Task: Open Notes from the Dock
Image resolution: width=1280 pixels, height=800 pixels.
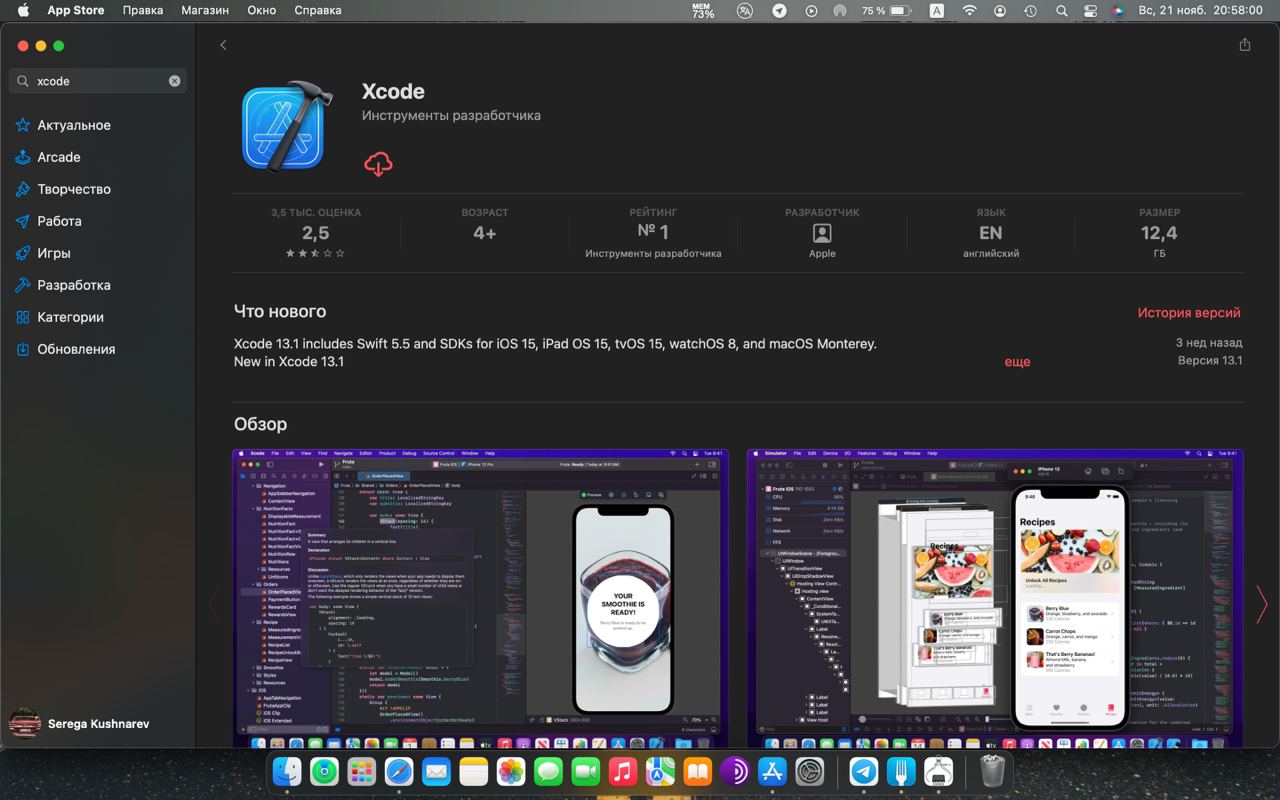Action: point(473,771)
